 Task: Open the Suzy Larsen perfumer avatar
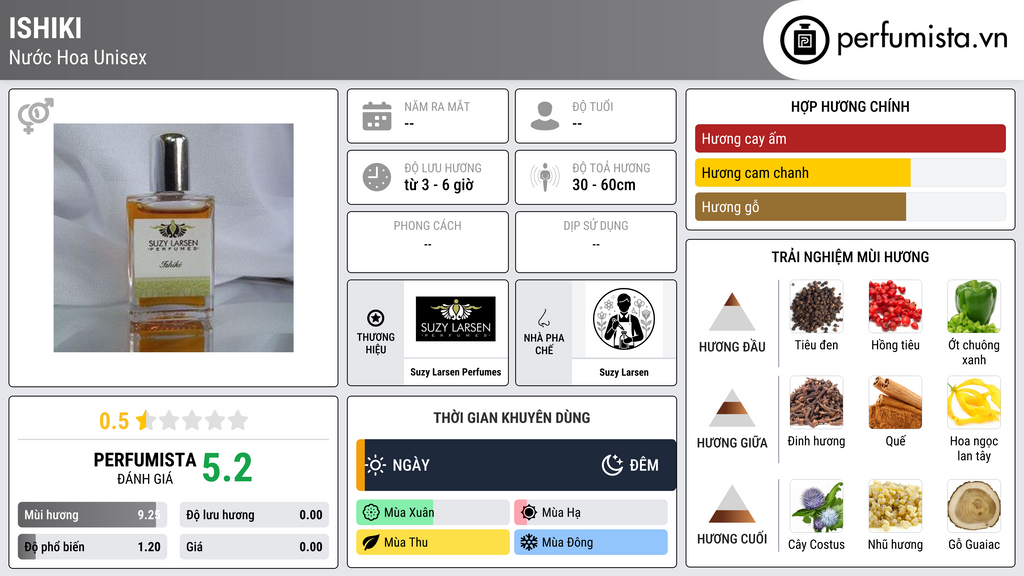[624, 319]
